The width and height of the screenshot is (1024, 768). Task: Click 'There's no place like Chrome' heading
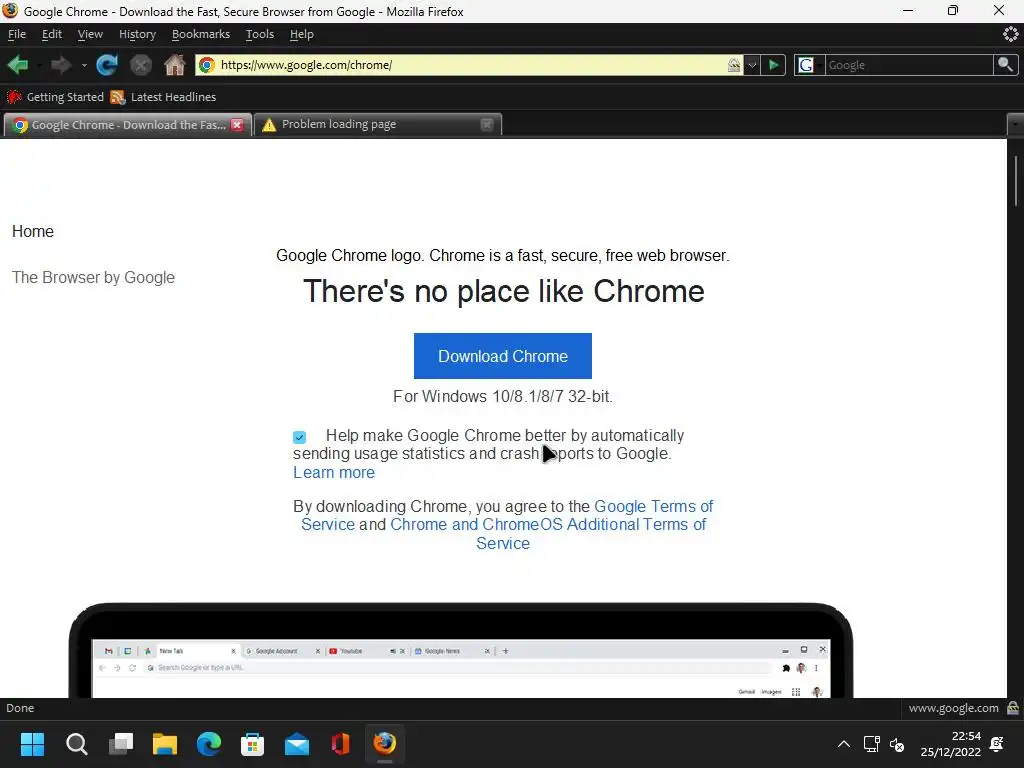(504, 291)
